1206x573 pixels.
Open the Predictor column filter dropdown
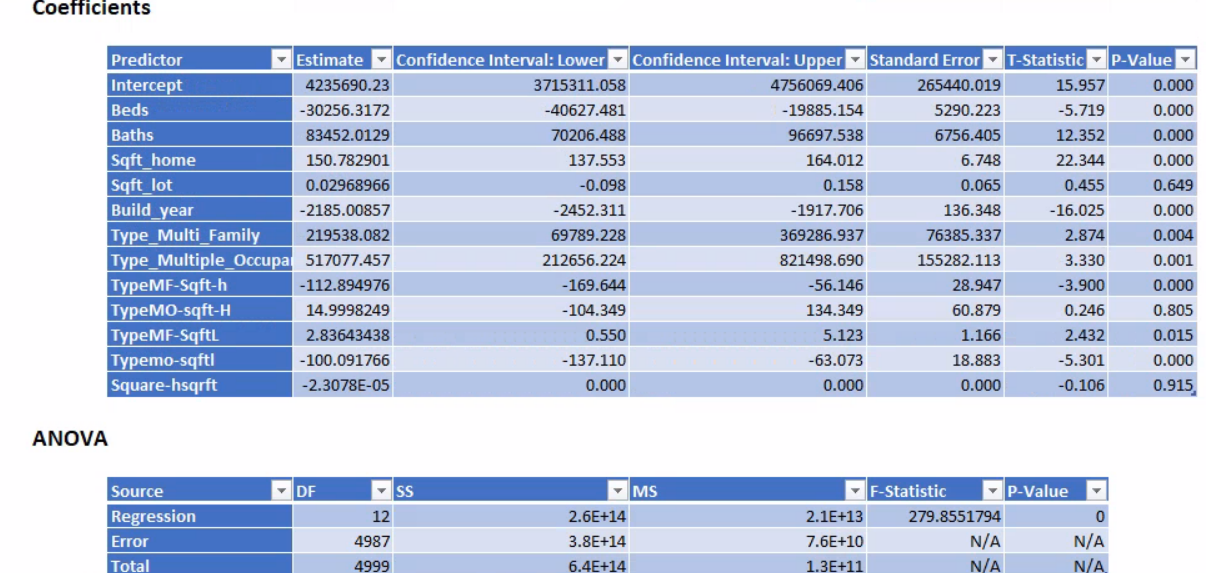pyautogui.click(x=281, y=60)
